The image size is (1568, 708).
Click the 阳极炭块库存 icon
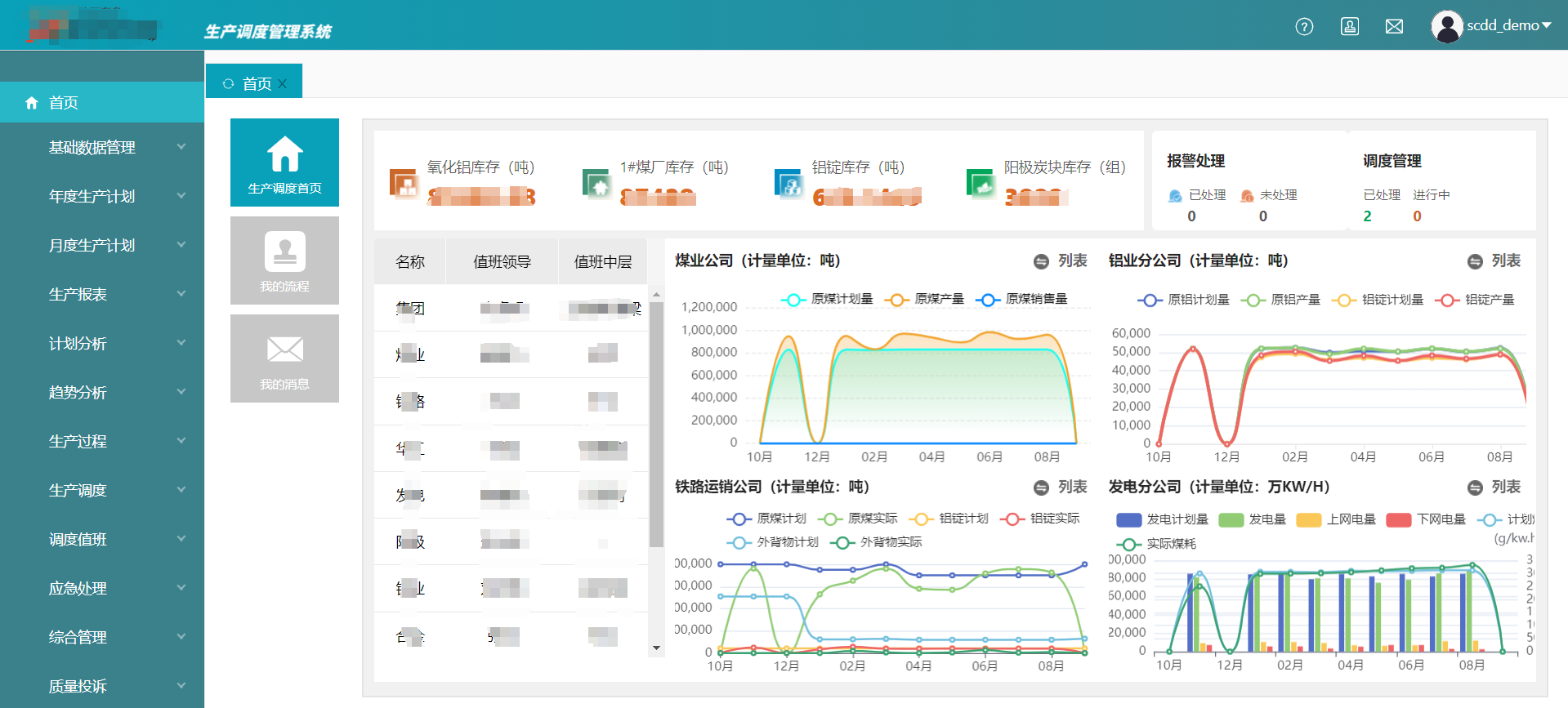(x=981, y=183)
